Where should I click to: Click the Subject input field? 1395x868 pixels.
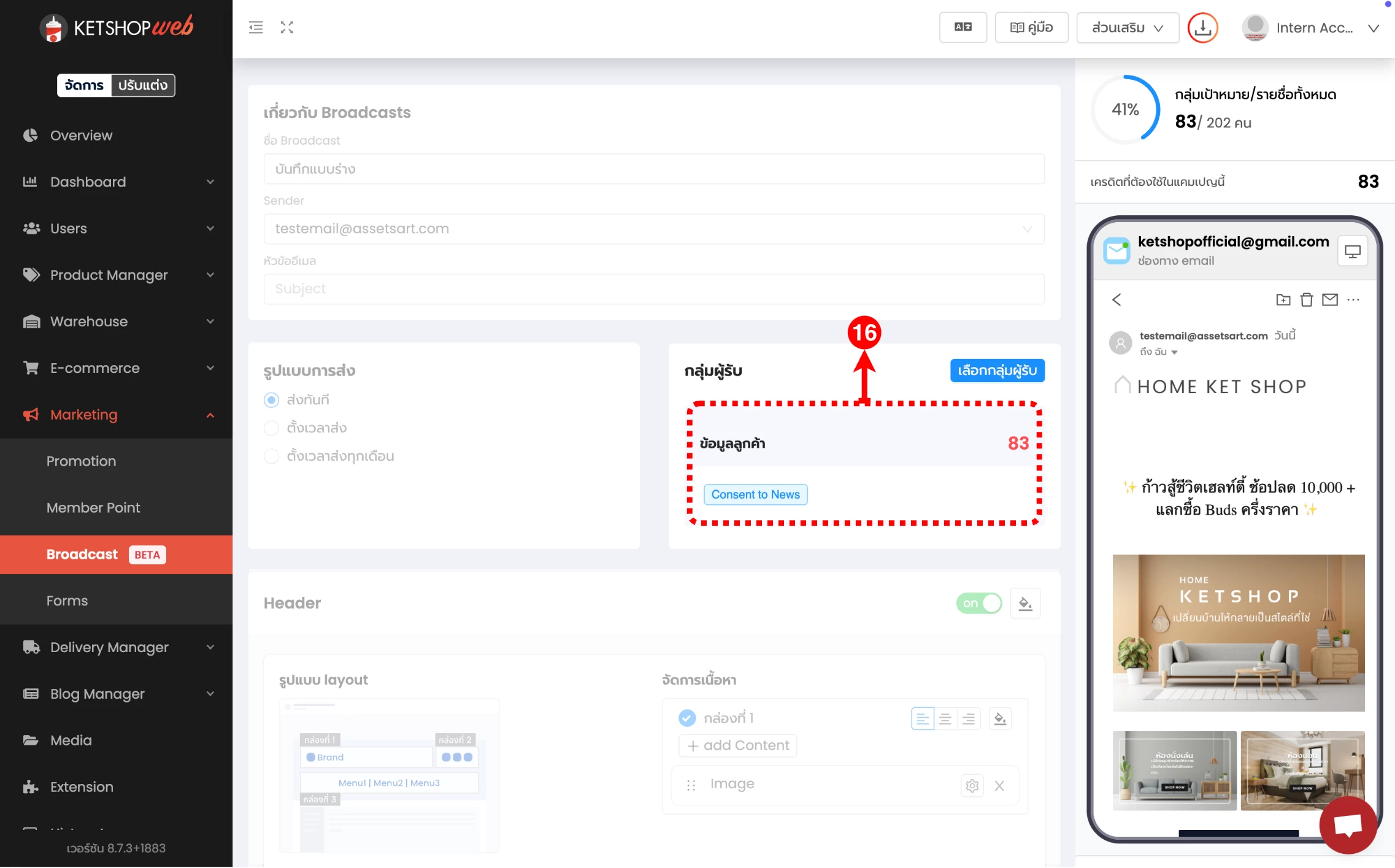click(x=654, y=289)
